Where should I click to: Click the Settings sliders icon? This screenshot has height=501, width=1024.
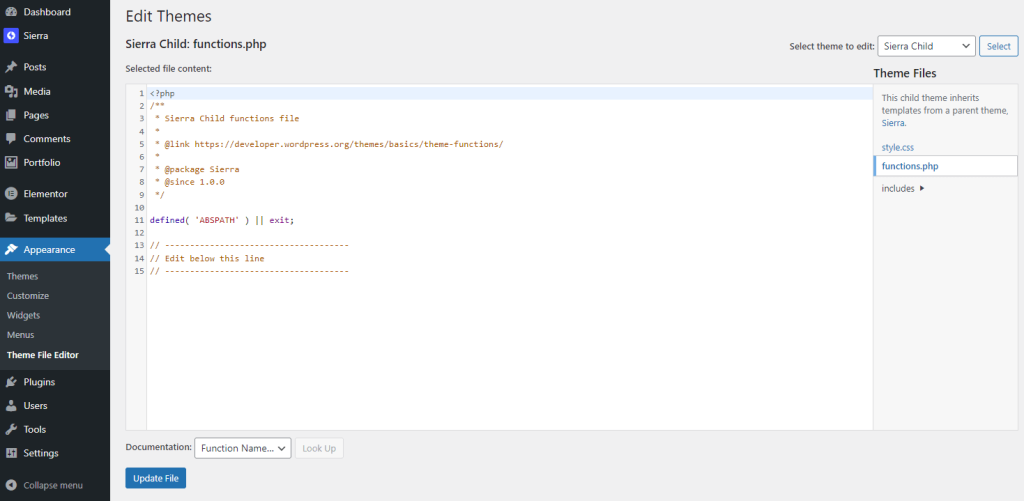click(10, 453)
